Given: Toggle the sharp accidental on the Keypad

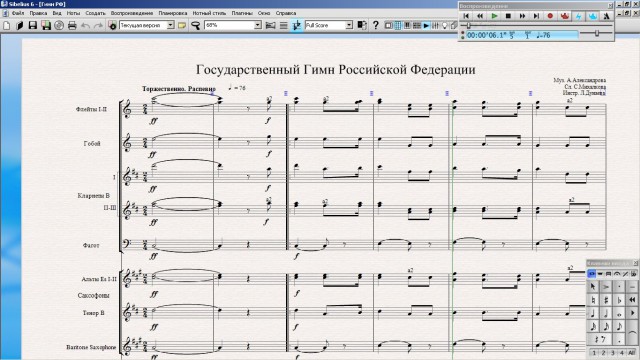Looking at the screenshot, I should pyautogui.click(x=606, y=300).
